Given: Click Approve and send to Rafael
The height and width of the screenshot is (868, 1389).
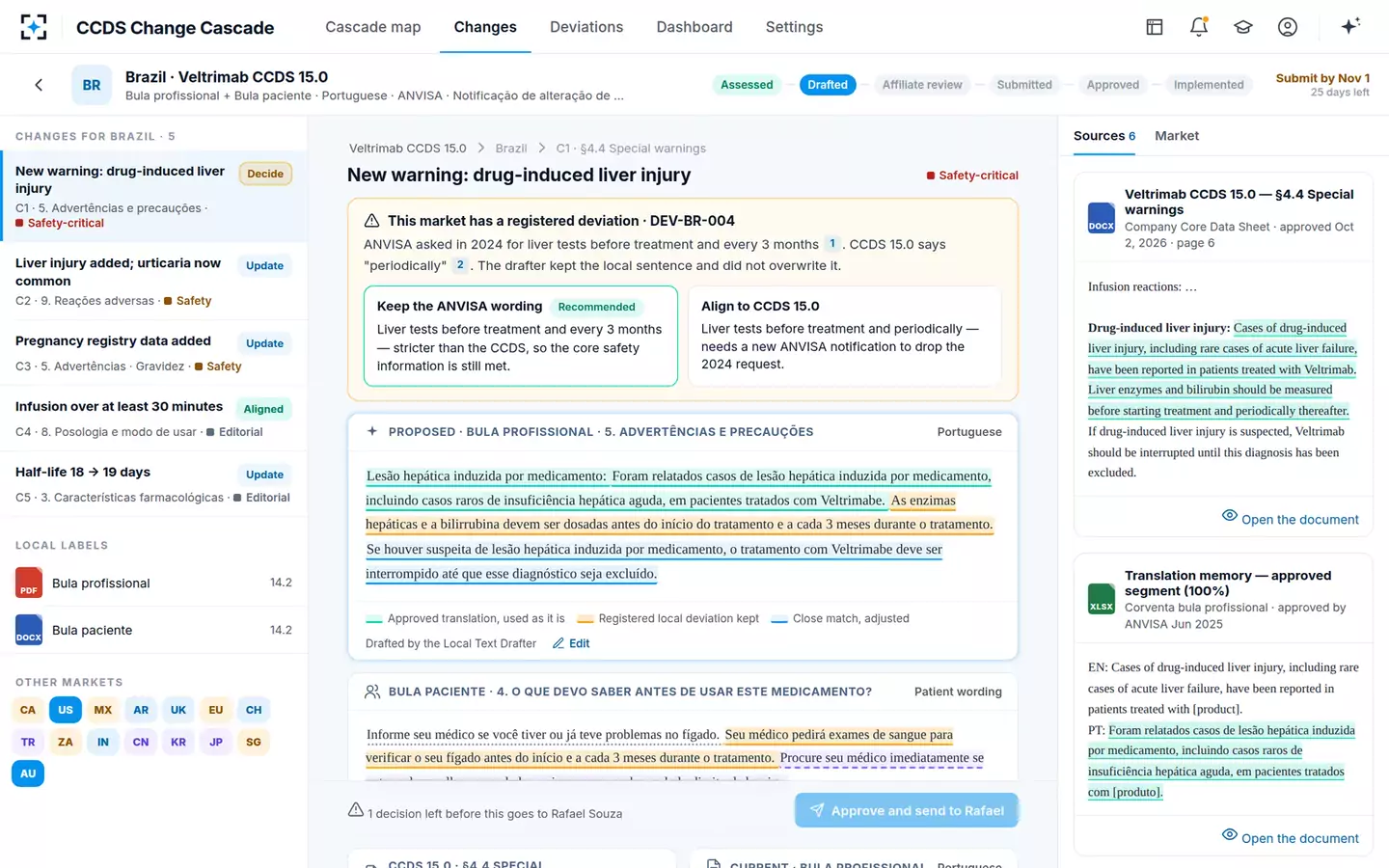Looking at the screenshot, I should coord(907,810).
